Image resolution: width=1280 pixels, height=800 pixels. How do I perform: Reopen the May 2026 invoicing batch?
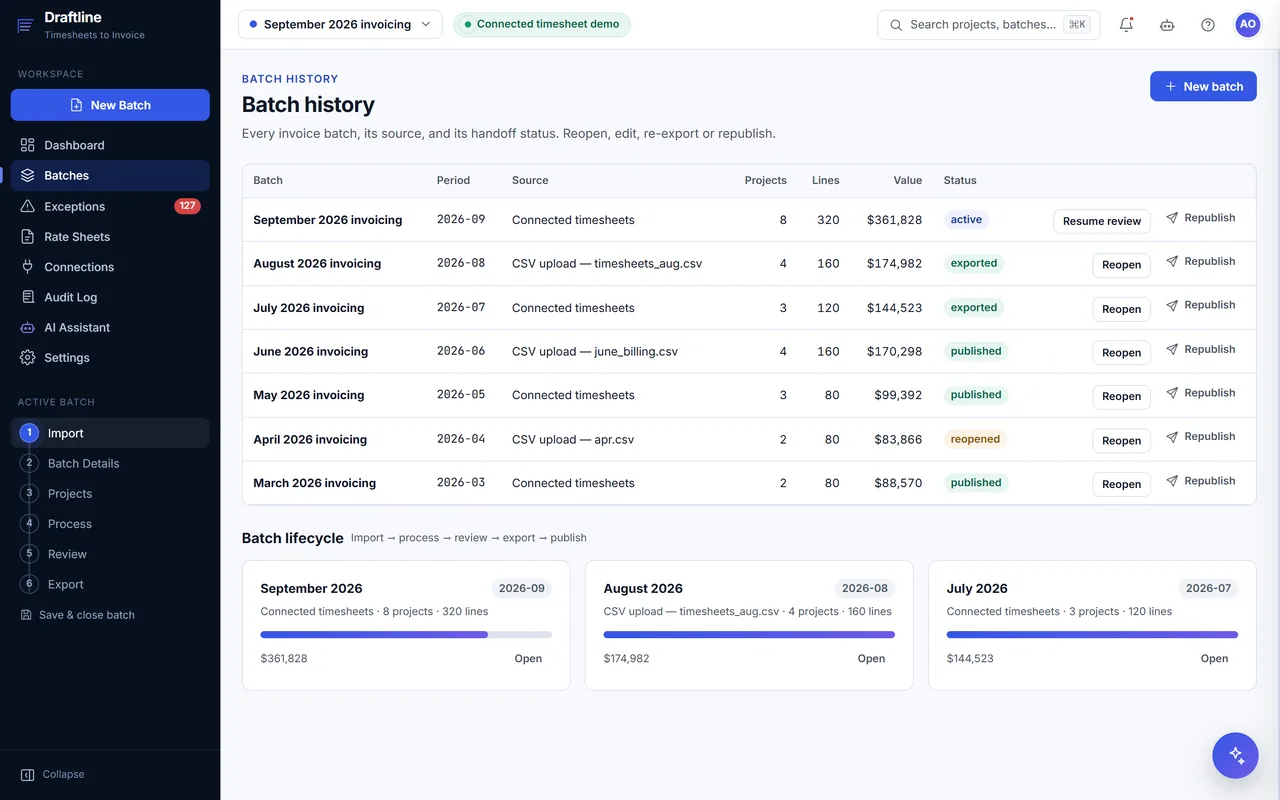point(1121,396)
